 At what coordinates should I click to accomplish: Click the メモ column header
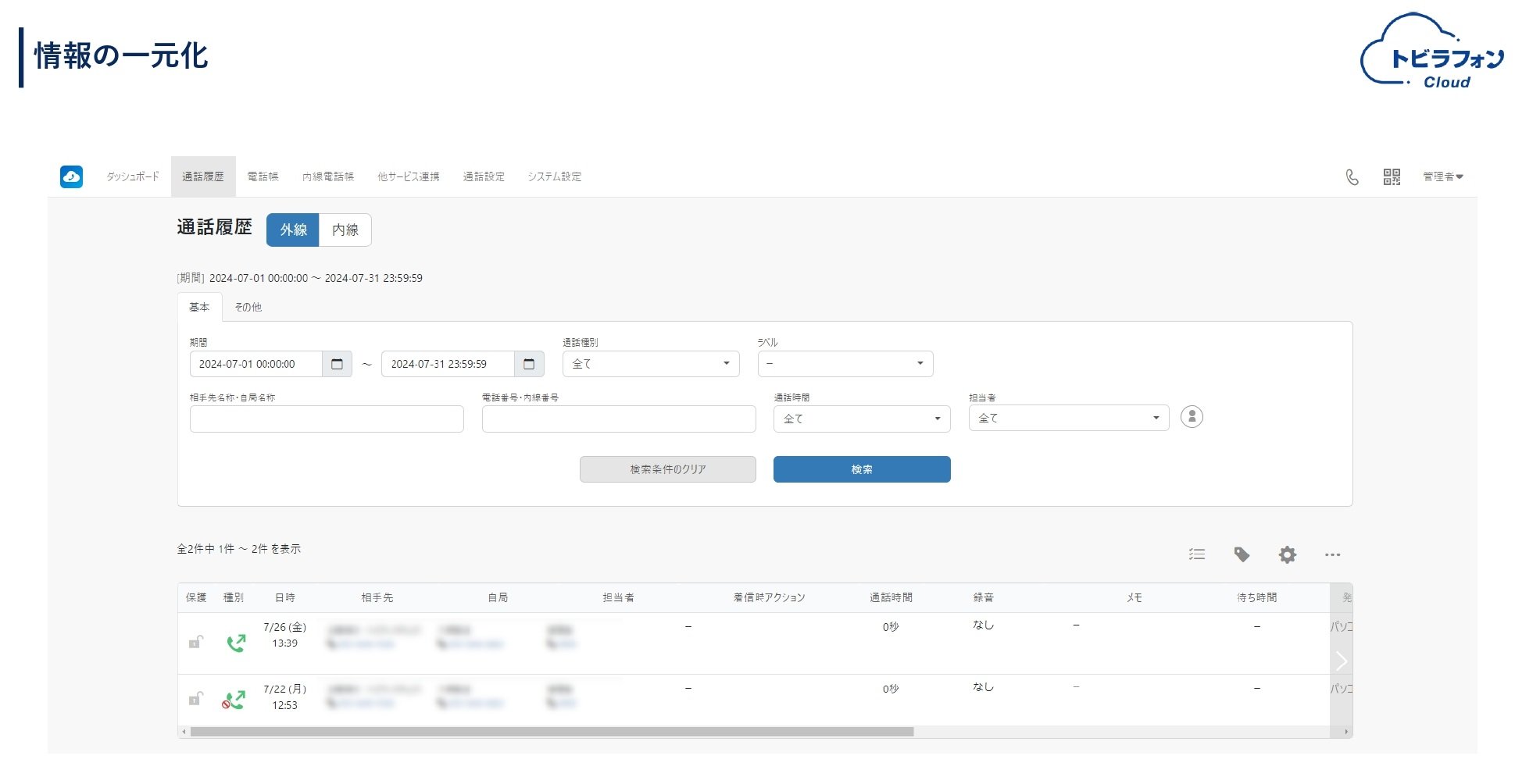1134,597
